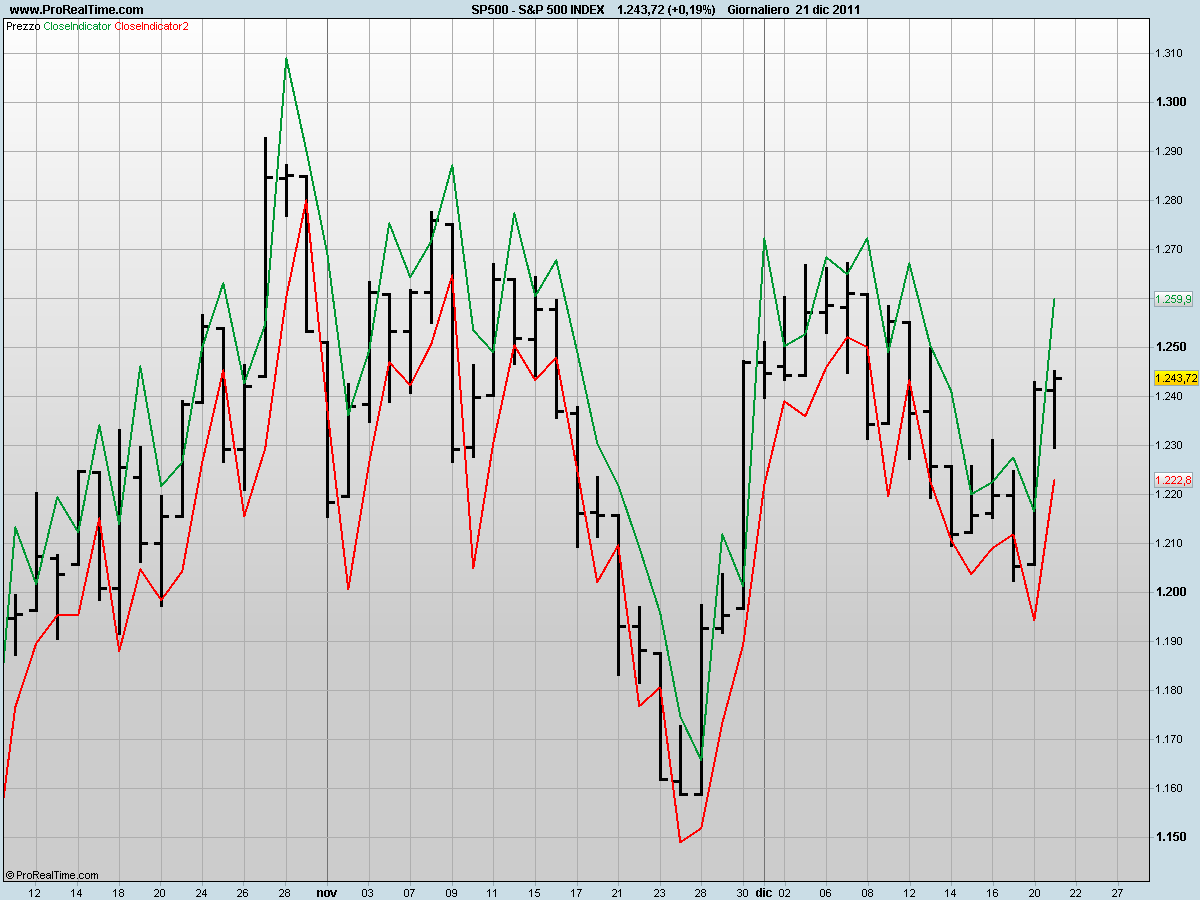Screen dimensions: 1200x900
Task: Click the 15 date label on time axis
Action: pos(534,891)
